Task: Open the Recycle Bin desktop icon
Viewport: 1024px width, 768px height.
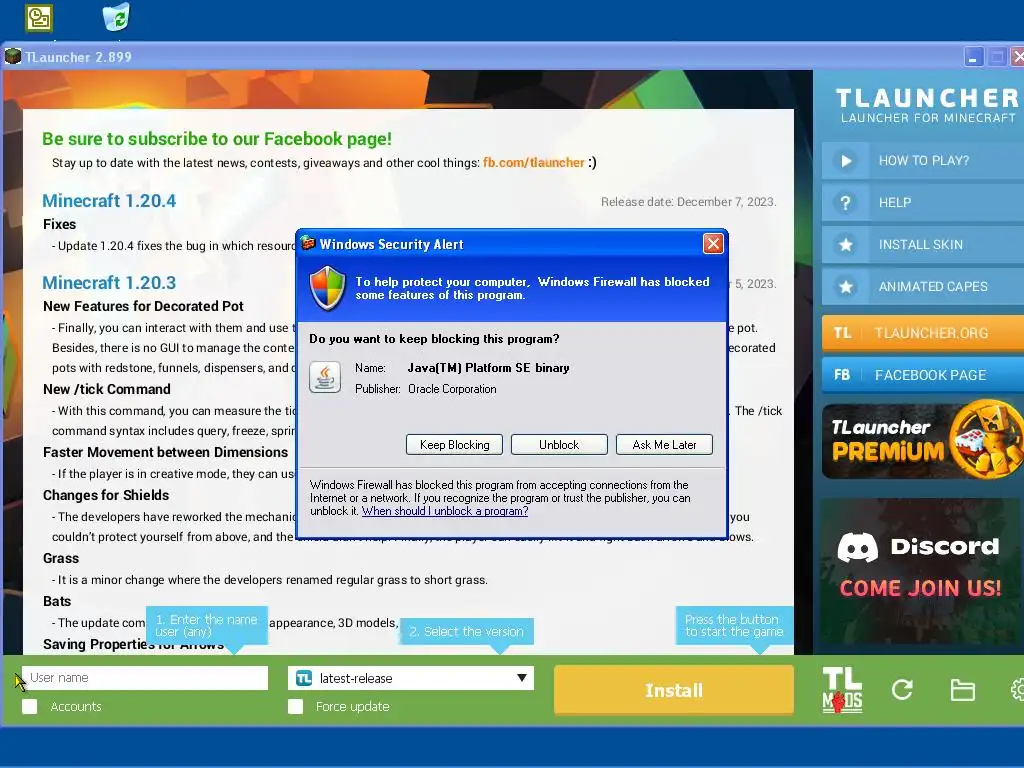Action: point(116,16)
